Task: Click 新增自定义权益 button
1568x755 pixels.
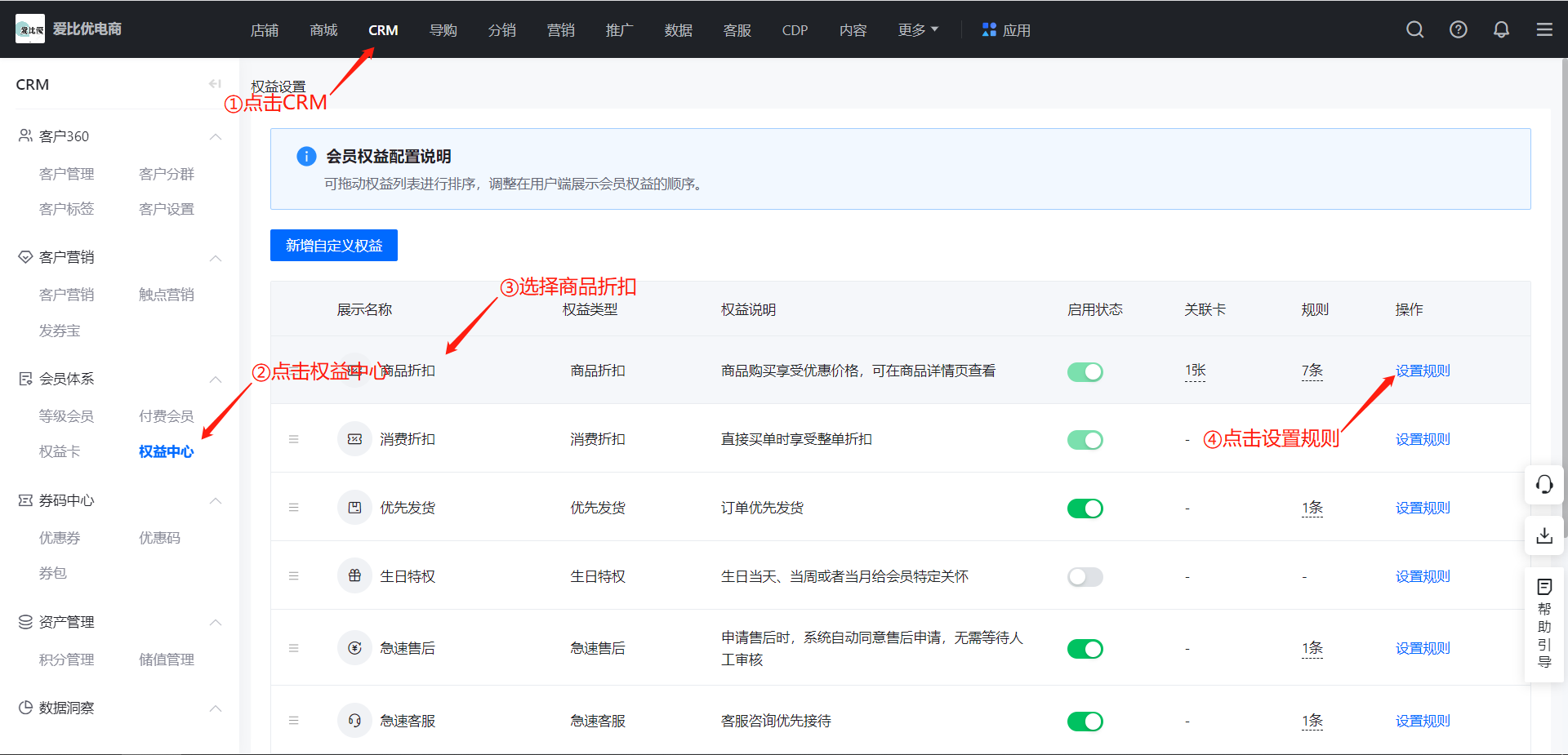Action: click(x=334, y=246)
